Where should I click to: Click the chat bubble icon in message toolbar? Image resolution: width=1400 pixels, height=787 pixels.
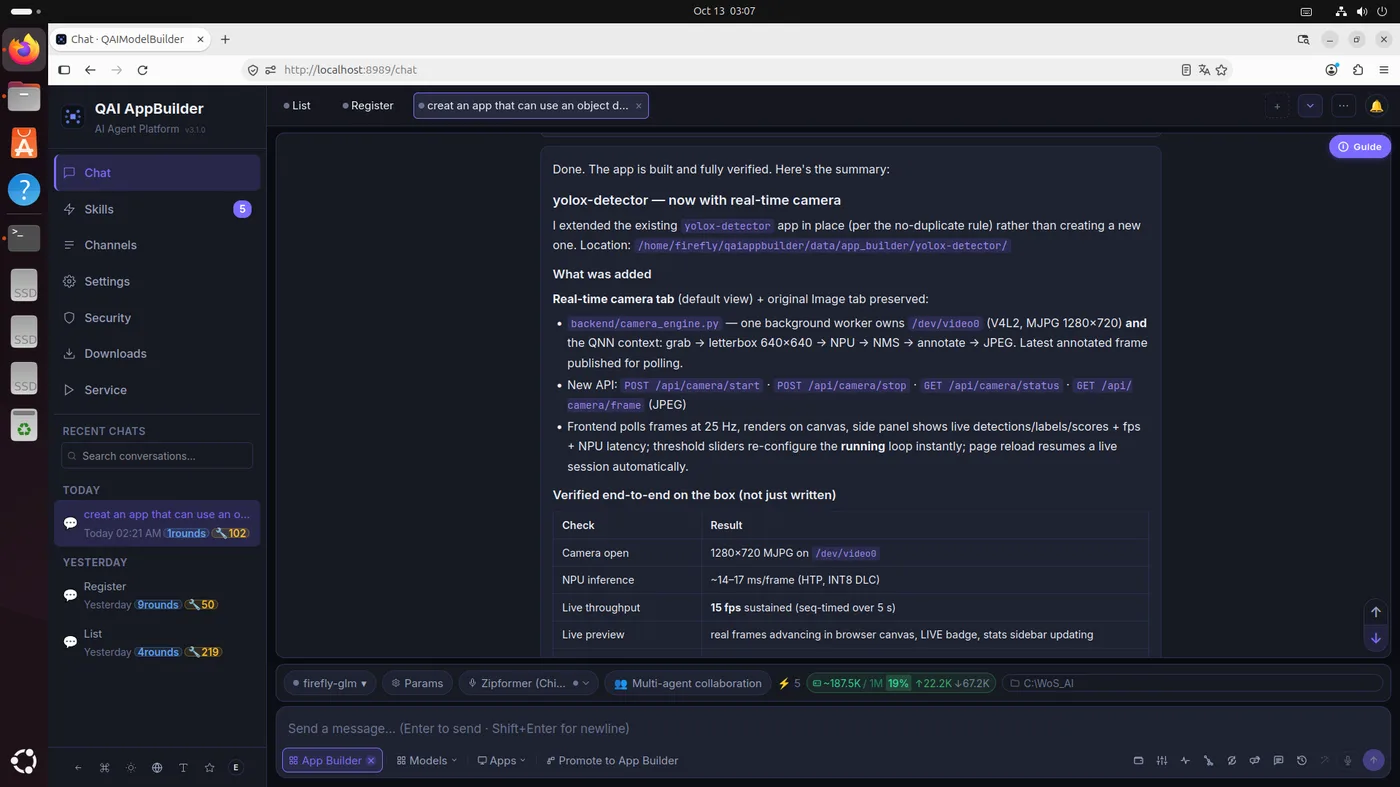coord(1278,760)
